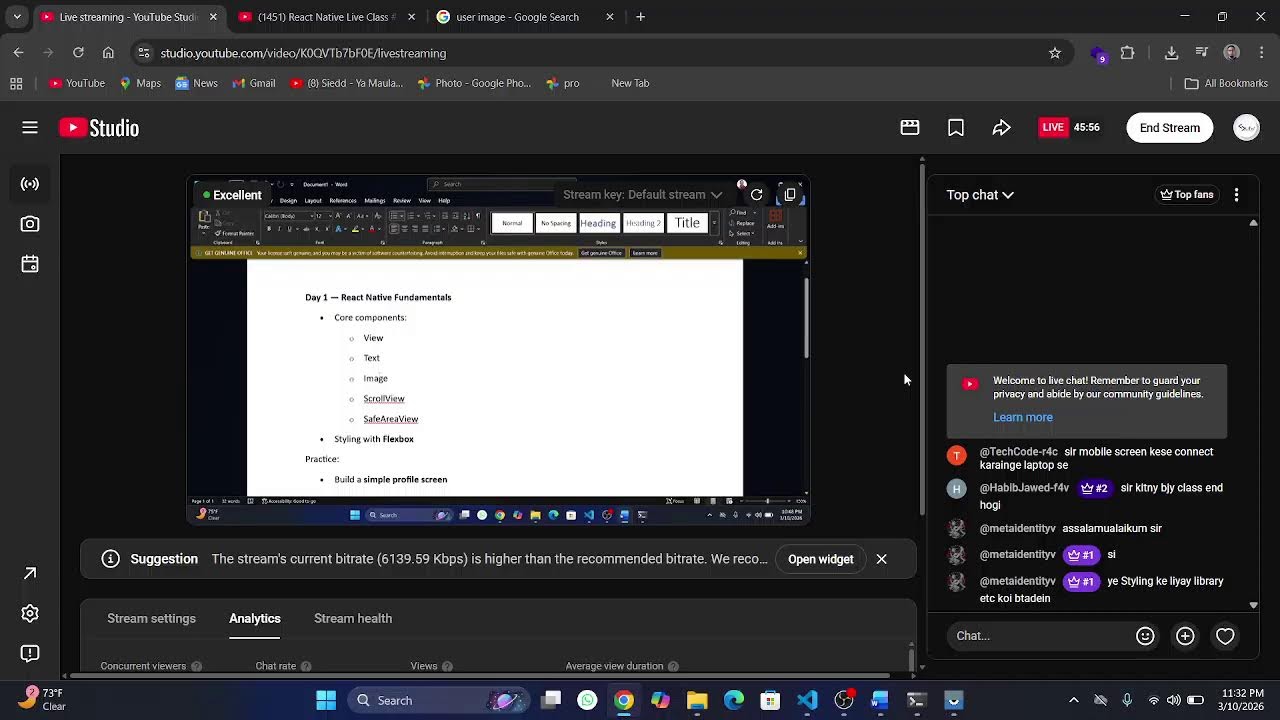1280x720 pixels.
Task: Click the stream preview thumbnail
Action: click(498, 351)
